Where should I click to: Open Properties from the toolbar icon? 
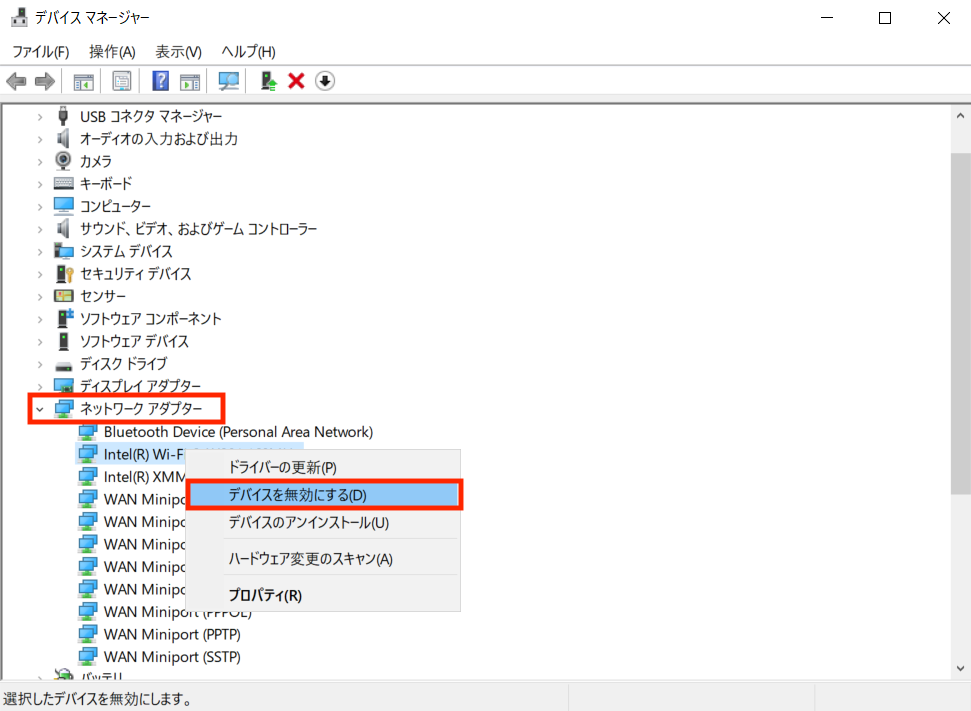click(x=122, y=81)
